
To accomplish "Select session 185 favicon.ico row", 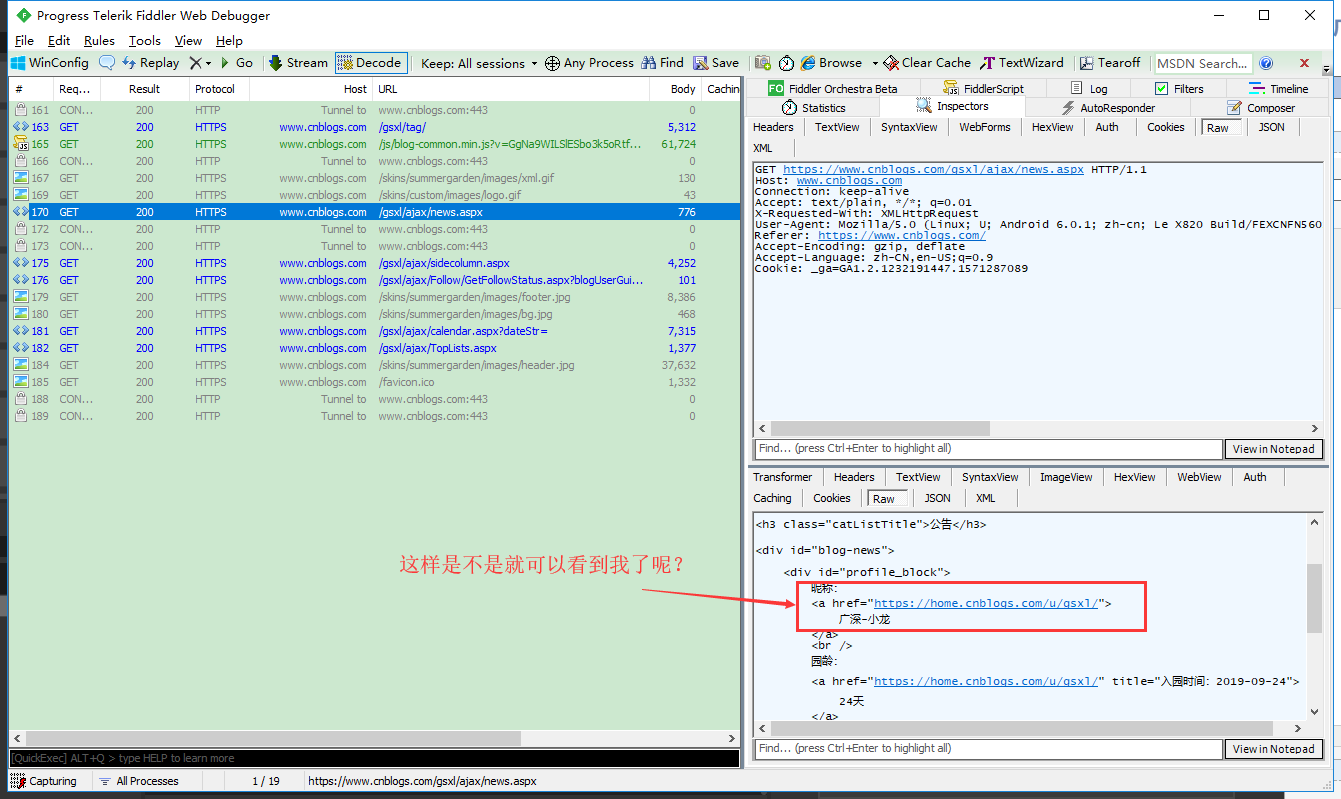I will coord(375,382).
